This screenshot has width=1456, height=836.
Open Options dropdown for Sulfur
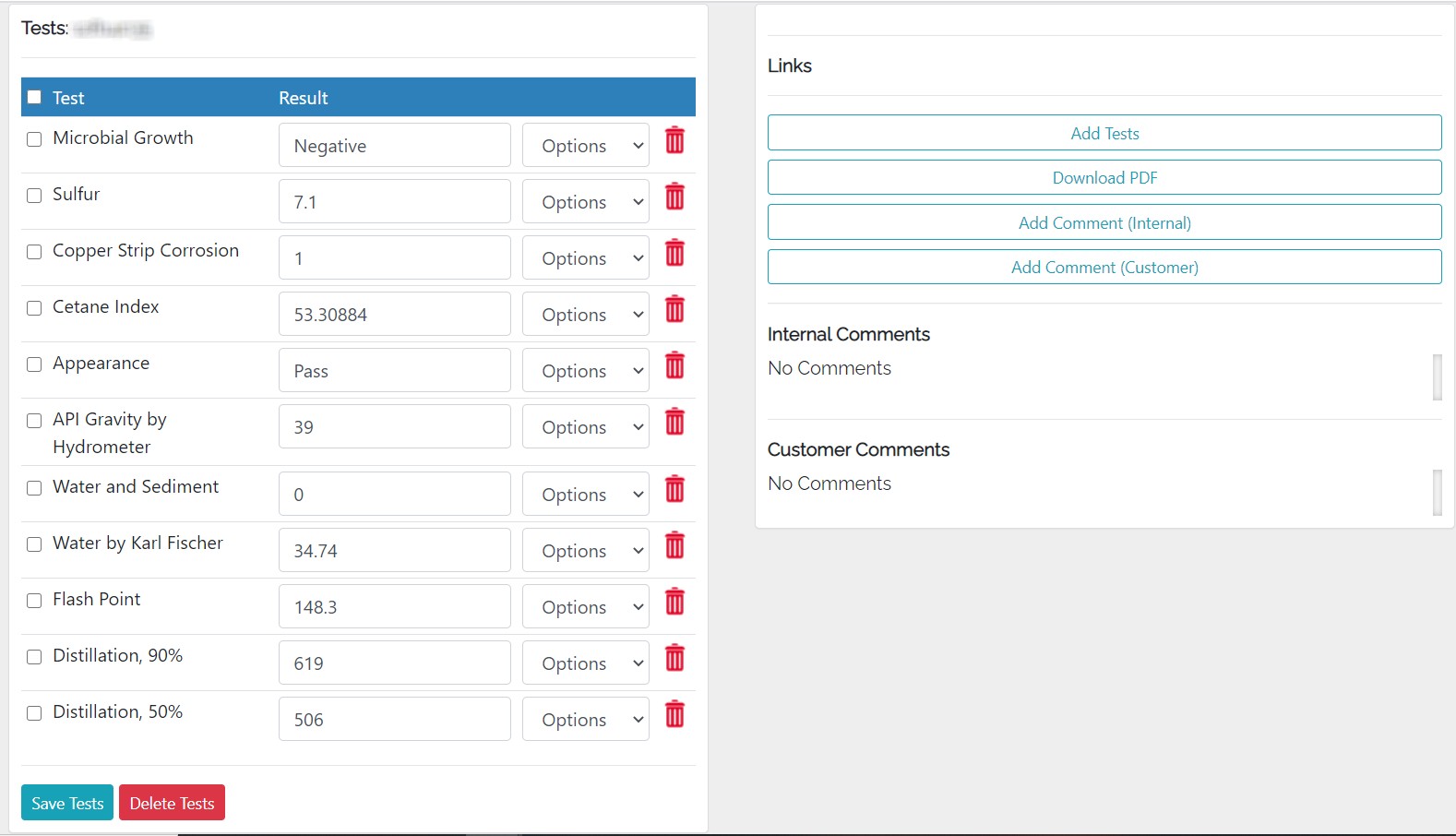point(585,202)
